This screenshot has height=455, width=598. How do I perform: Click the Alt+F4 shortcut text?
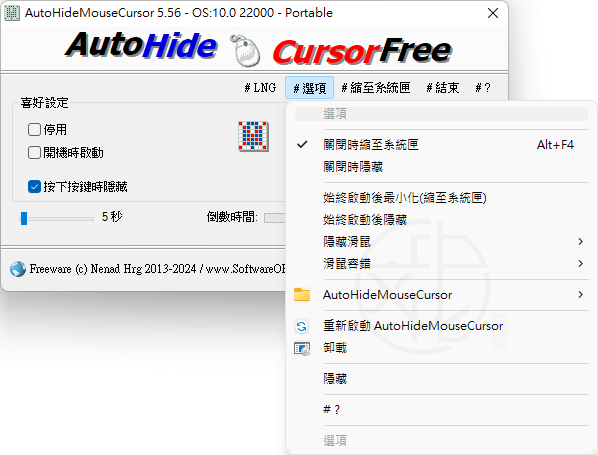point(555,145)
